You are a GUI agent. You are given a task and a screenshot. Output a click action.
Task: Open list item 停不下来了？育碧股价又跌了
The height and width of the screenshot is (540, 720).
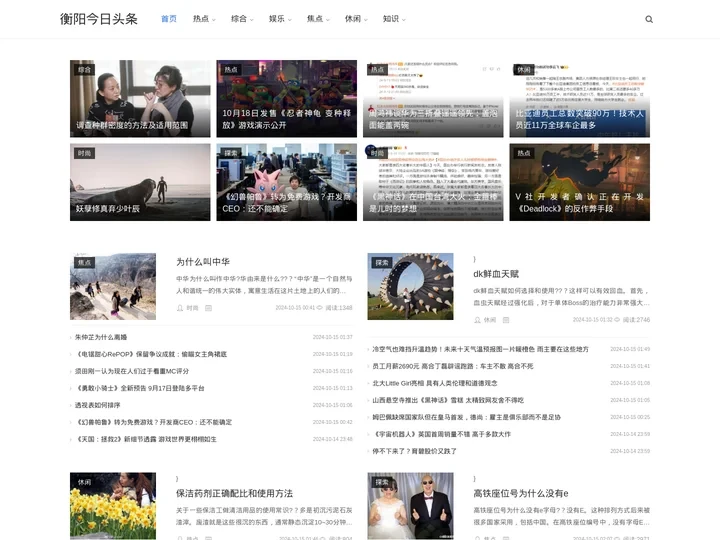[415, 451]
